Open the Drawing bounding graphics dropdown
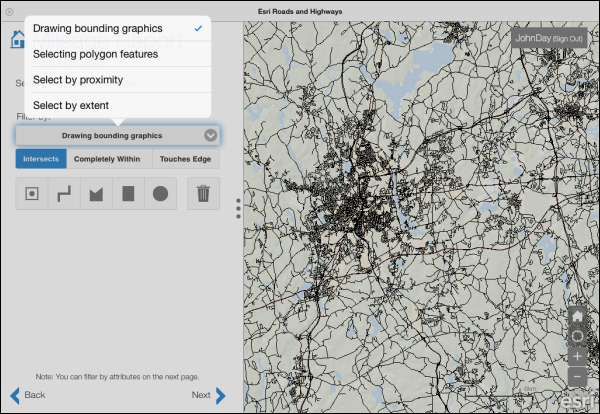This screenshot has width=600, height=414. 118,135
